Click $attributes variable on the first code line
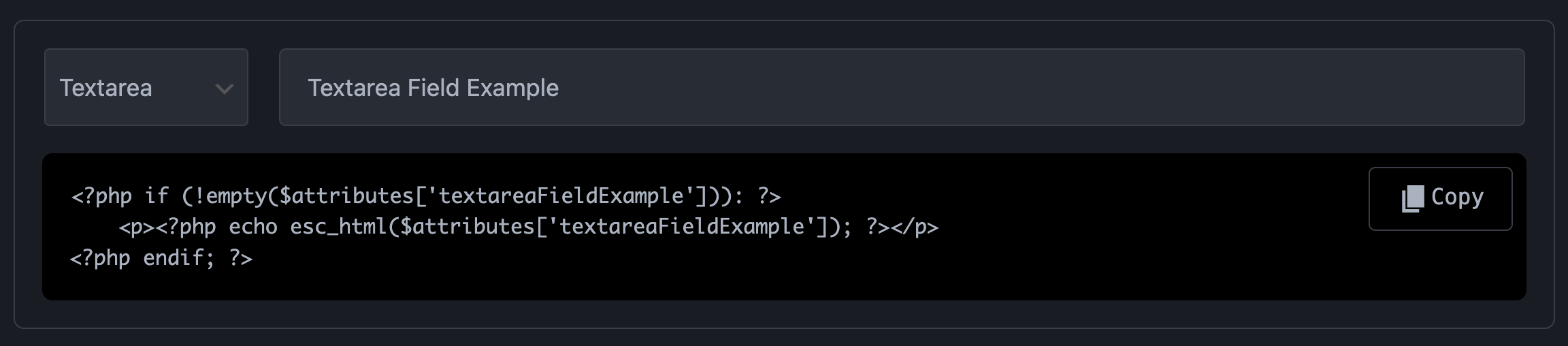The width and height of the screenshot is (1568, 346). pos(346,196)
